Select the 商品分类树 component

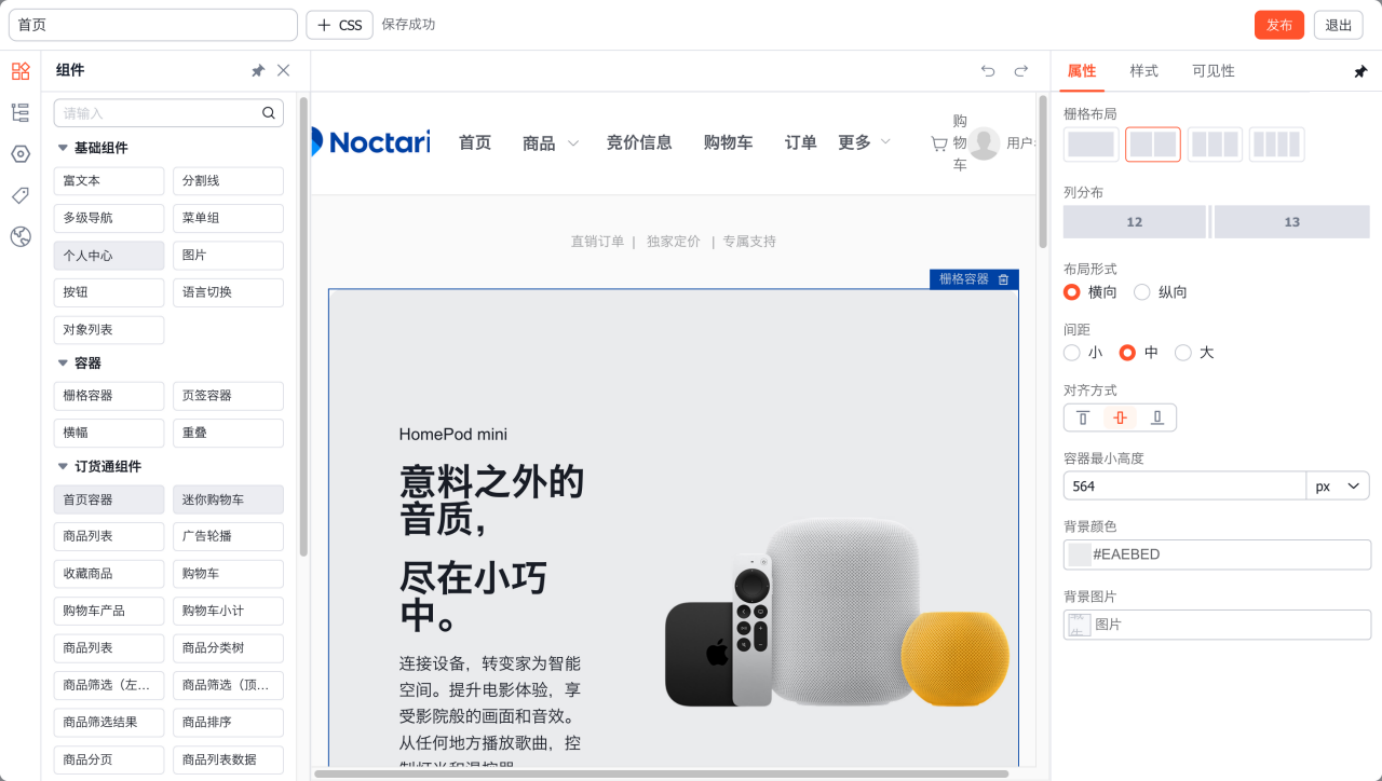point(228,648)
